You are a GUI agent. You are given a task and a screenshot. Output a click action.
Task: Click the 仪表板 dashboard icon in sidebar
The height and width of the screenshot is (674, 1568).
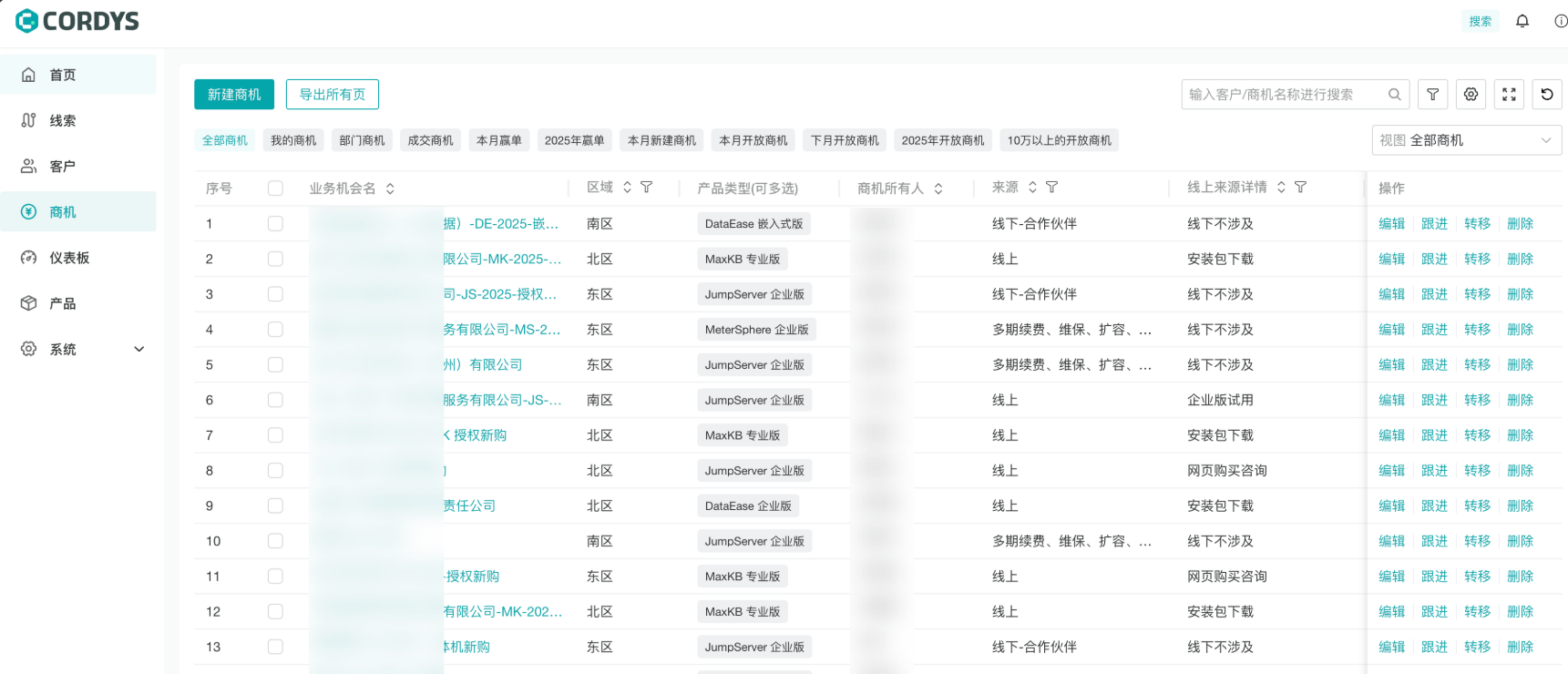click(x=29, y=257)
